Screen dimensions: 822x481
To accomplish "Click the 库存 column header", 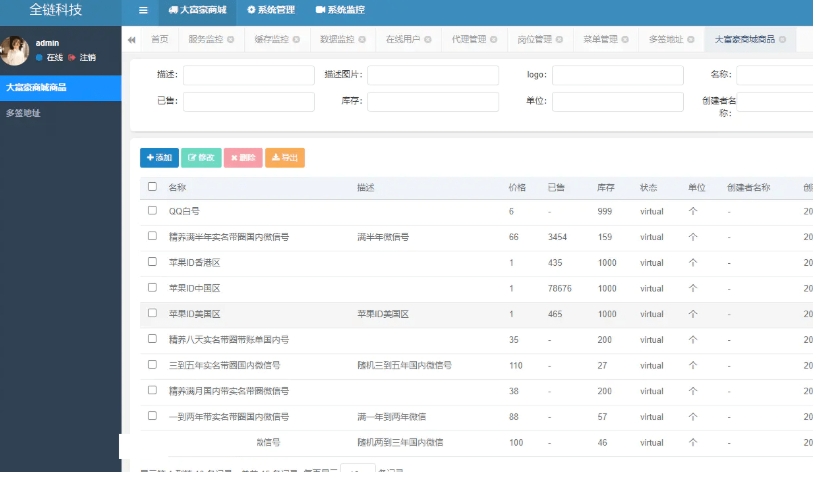I will pos(605,188).
